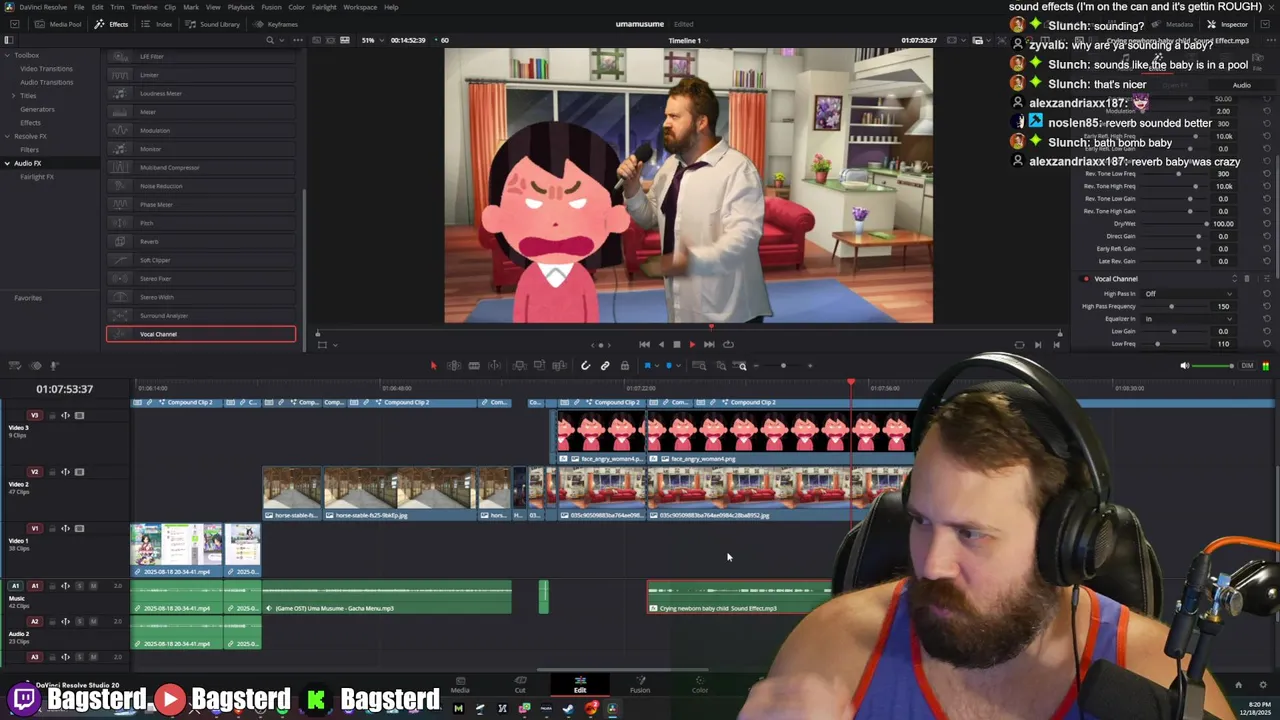Image resolution: width=1280 pixels, height=720 pixels.
Task: Open the Timeline 1 name dropdown
Action: coord(688,40)
